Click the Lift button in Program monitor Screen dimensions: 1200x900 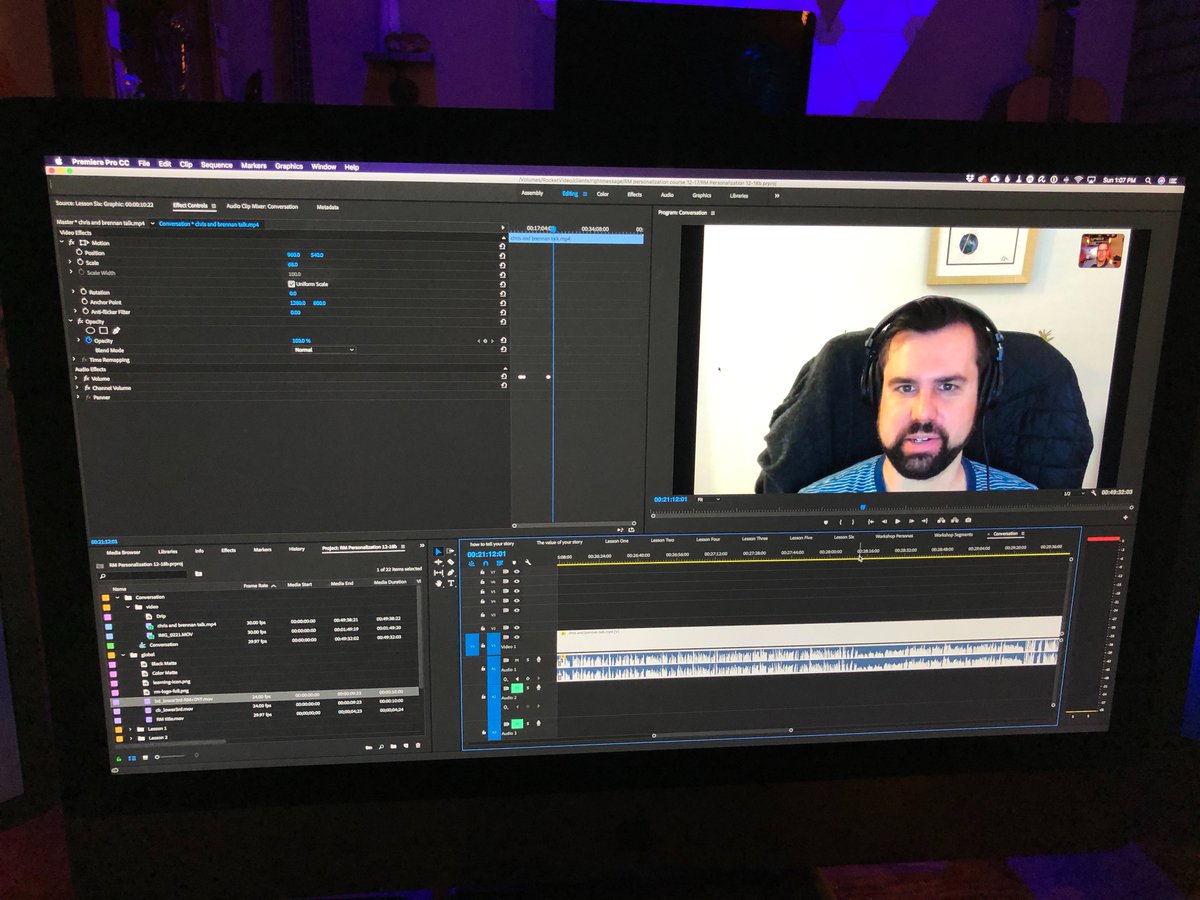(x=941, y=521)
